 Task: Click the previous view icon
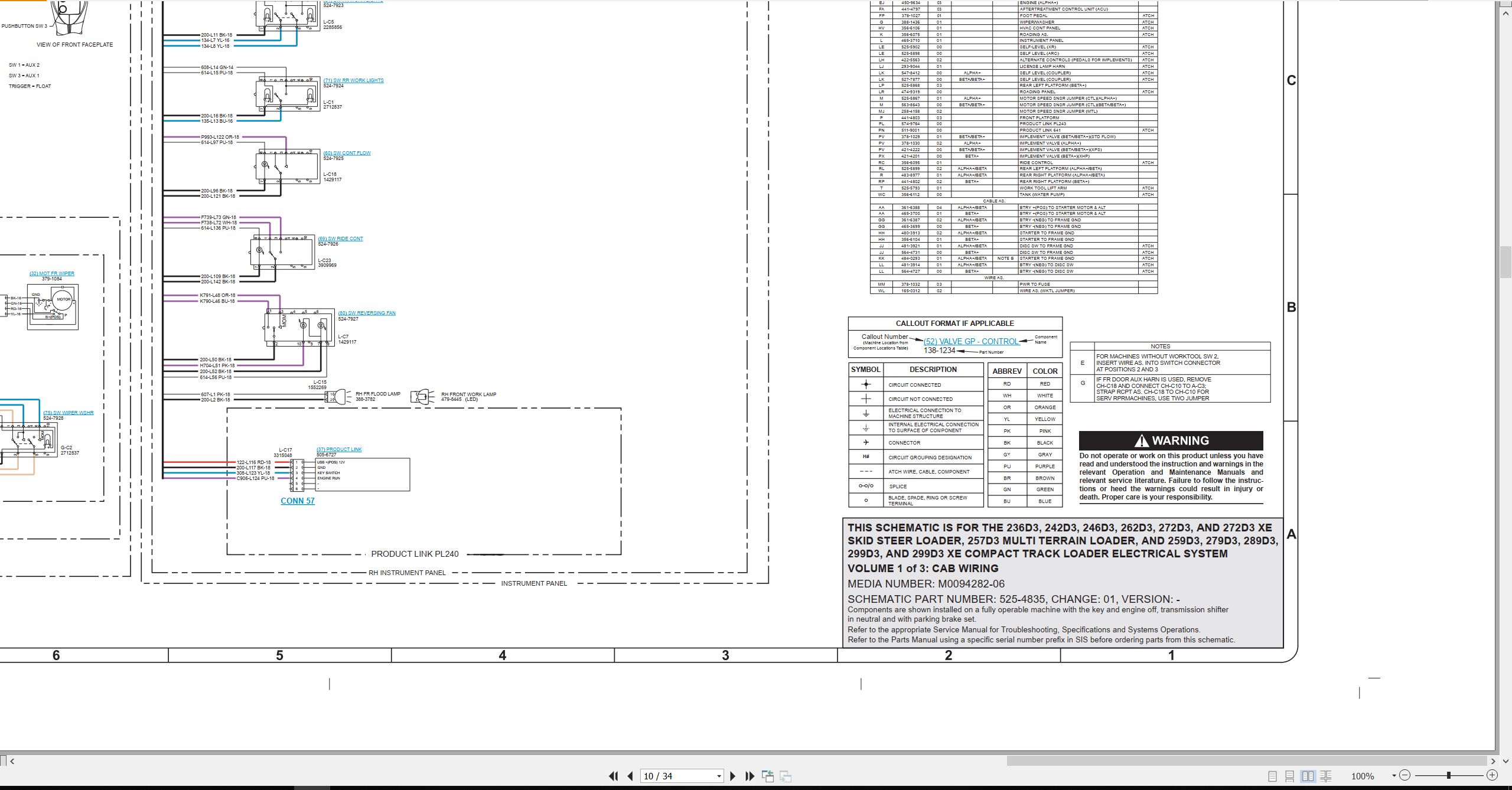click(x=768, y=776)
